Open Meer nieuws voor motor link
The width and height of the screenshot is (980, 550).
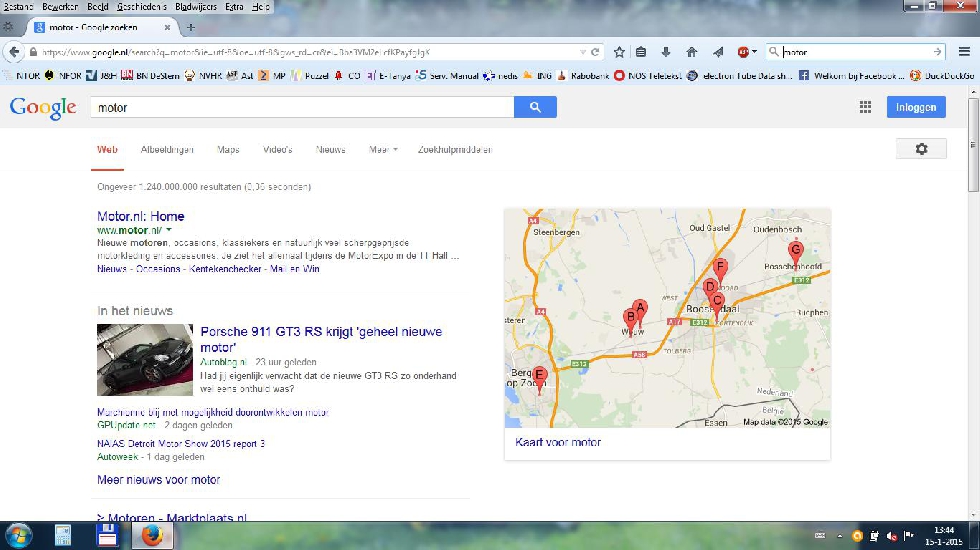click(x=159, y=480)
